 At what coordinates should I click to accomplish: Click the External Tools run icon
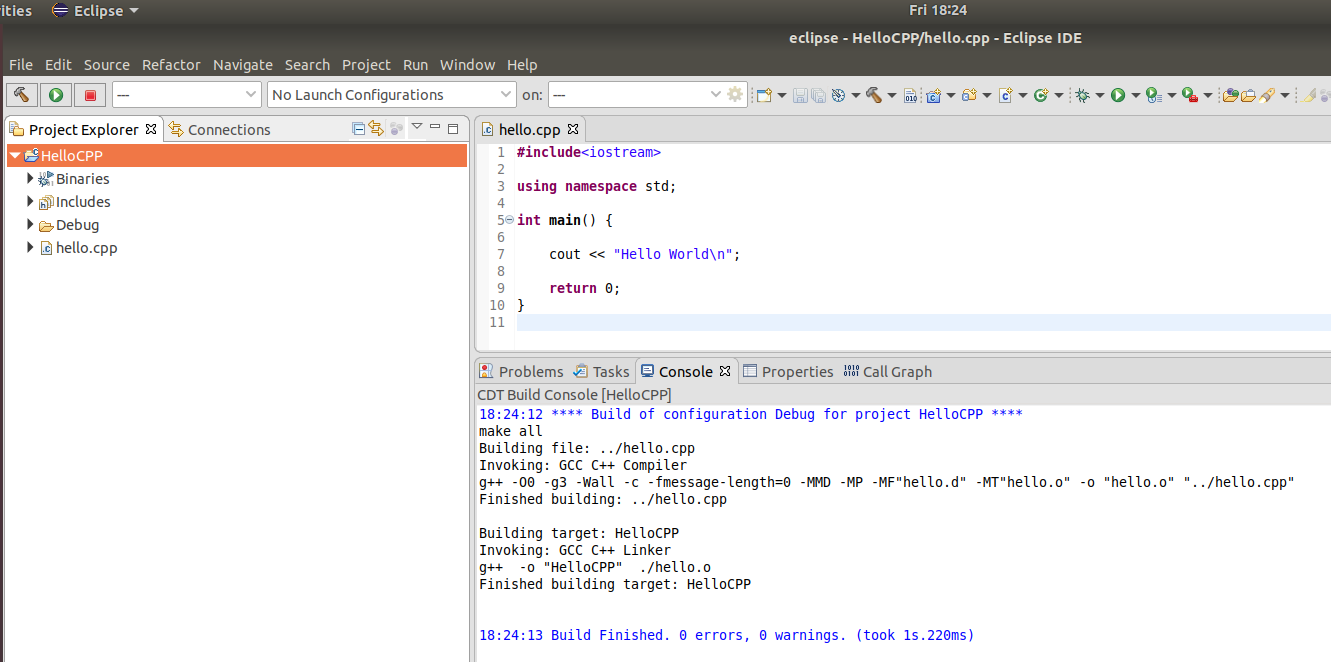point(1189,95)
